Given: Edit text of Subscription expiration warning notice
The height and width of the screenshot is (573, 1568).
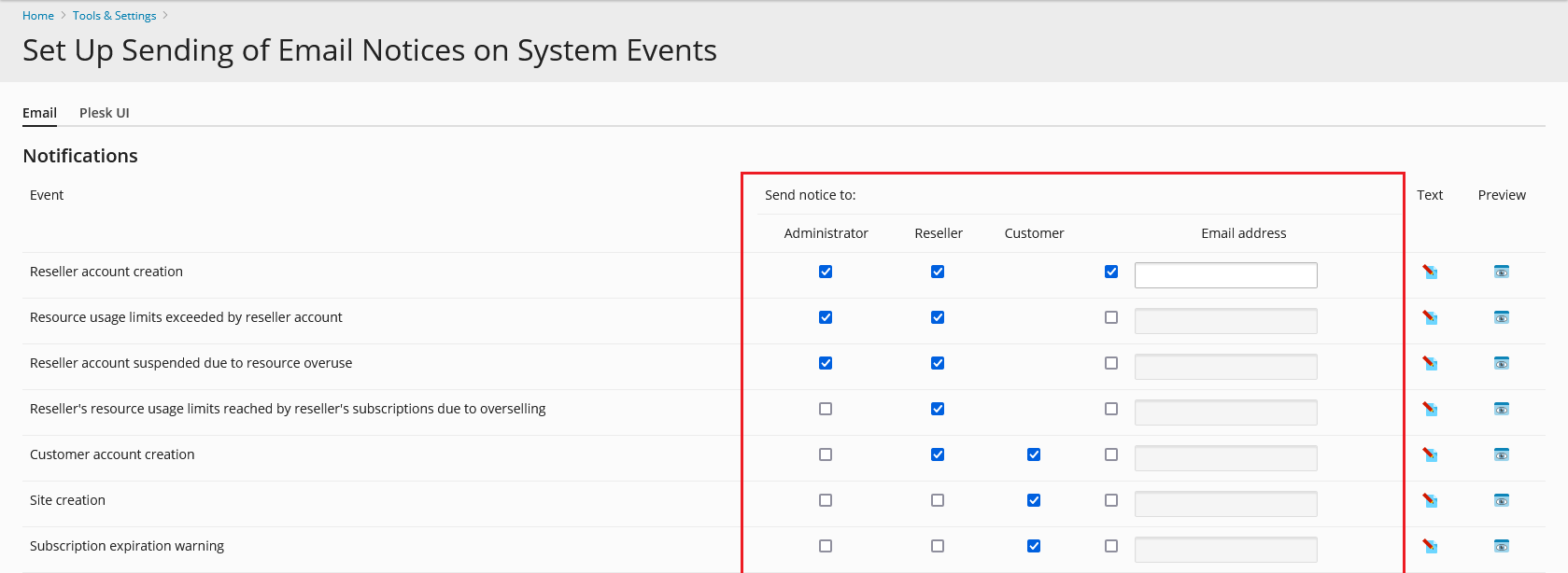Looking at the screenshot, I should tap(1430, 546).
